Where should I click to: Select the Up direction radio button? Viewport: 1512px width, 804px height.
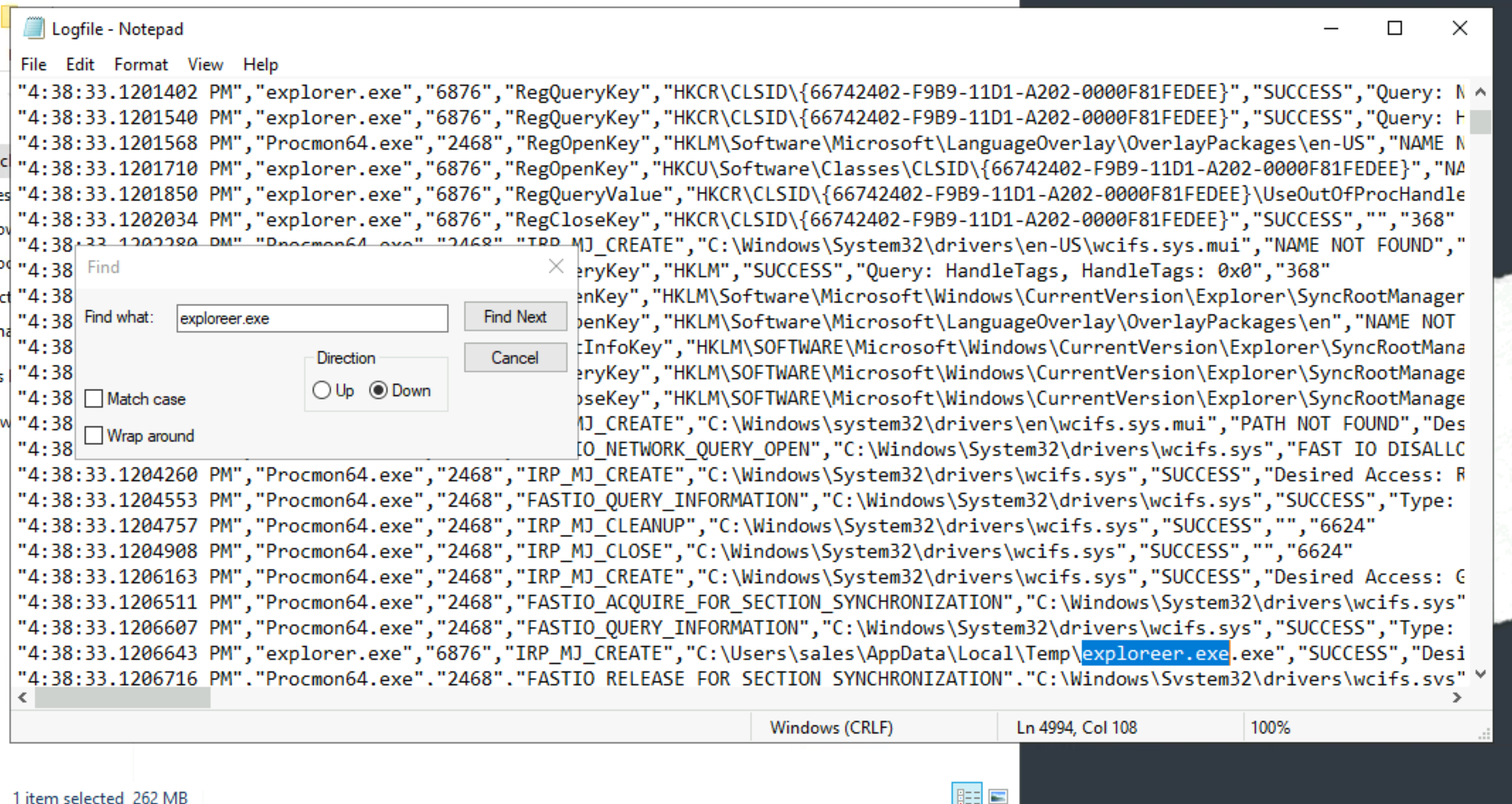point(322,391)
